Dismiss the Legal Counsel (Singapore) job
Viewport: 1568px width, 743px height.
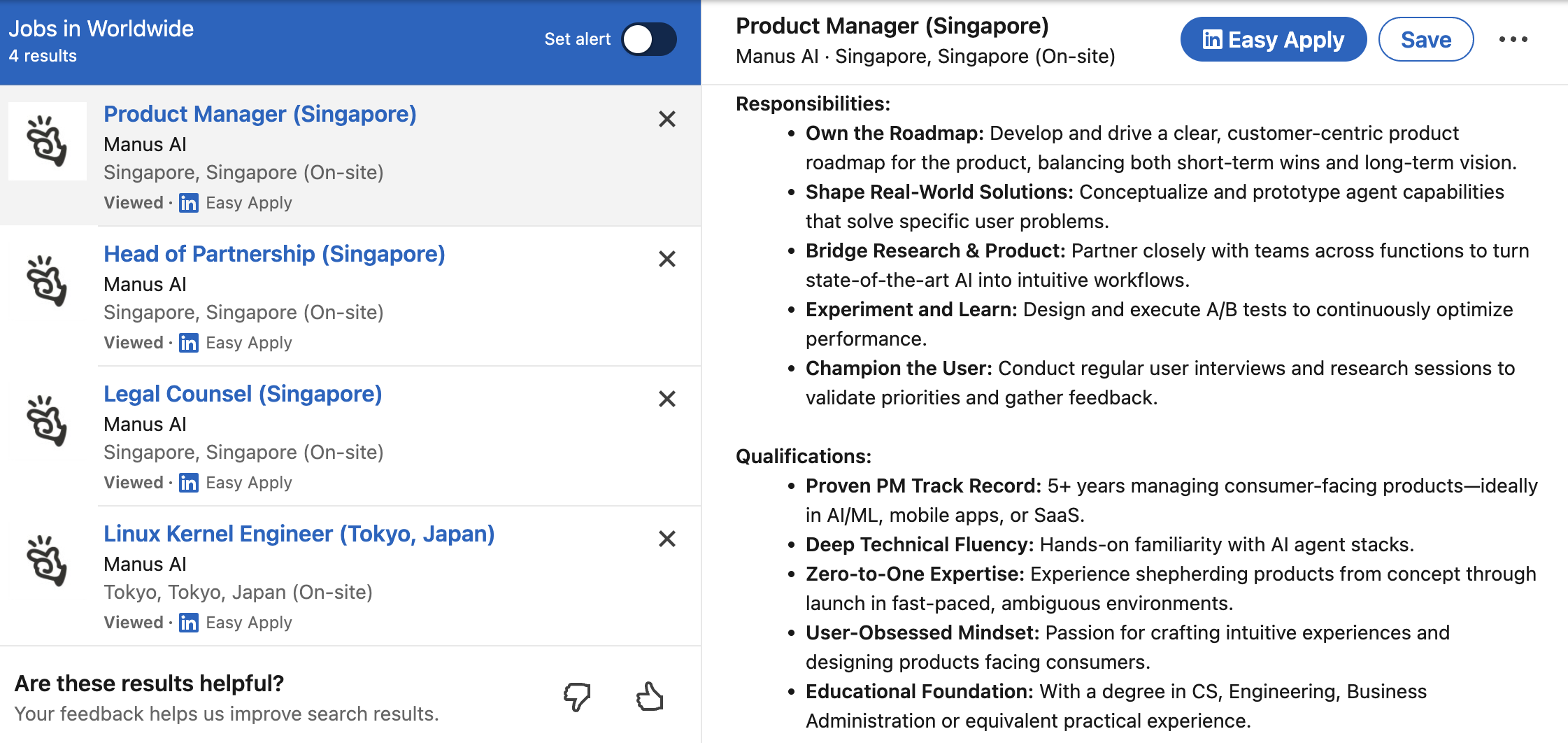point(667,399)
